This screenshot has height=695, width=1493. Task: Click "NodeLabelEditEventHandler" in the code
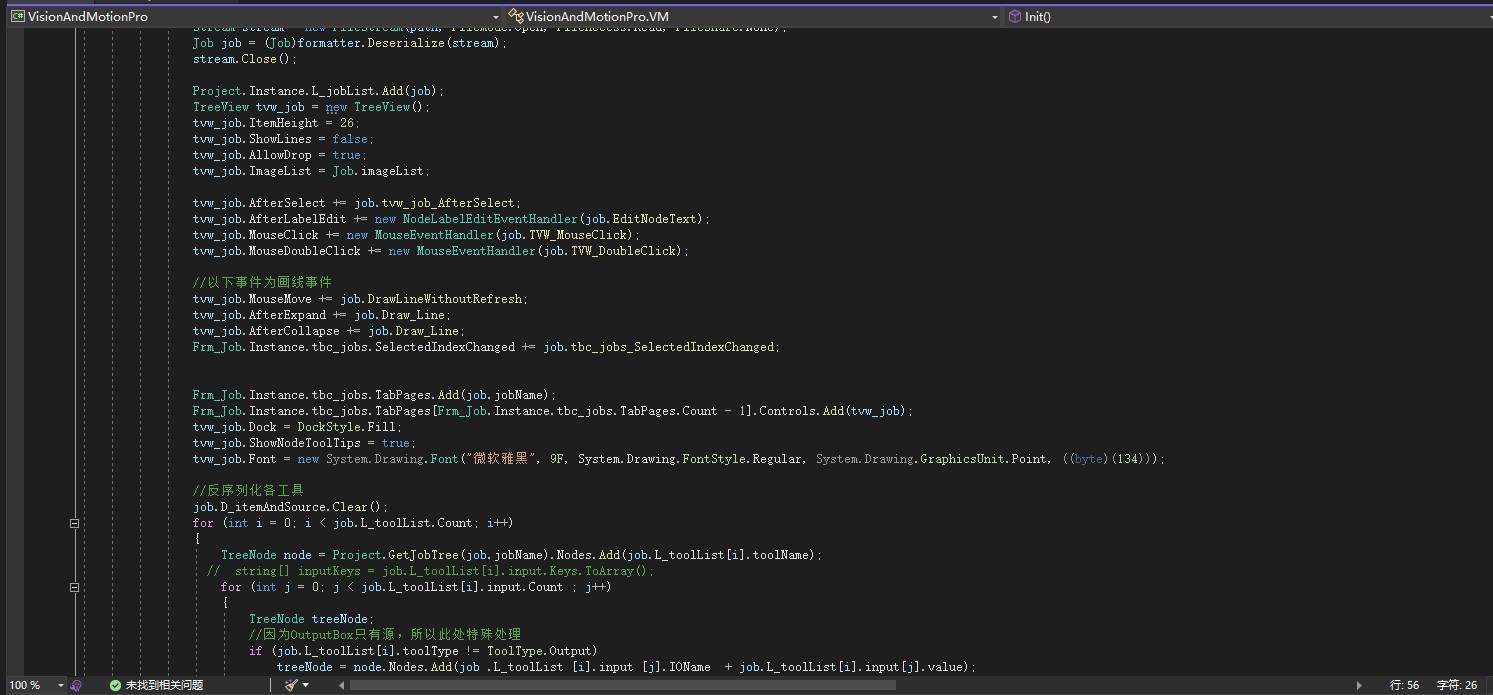tap(489, 219)
